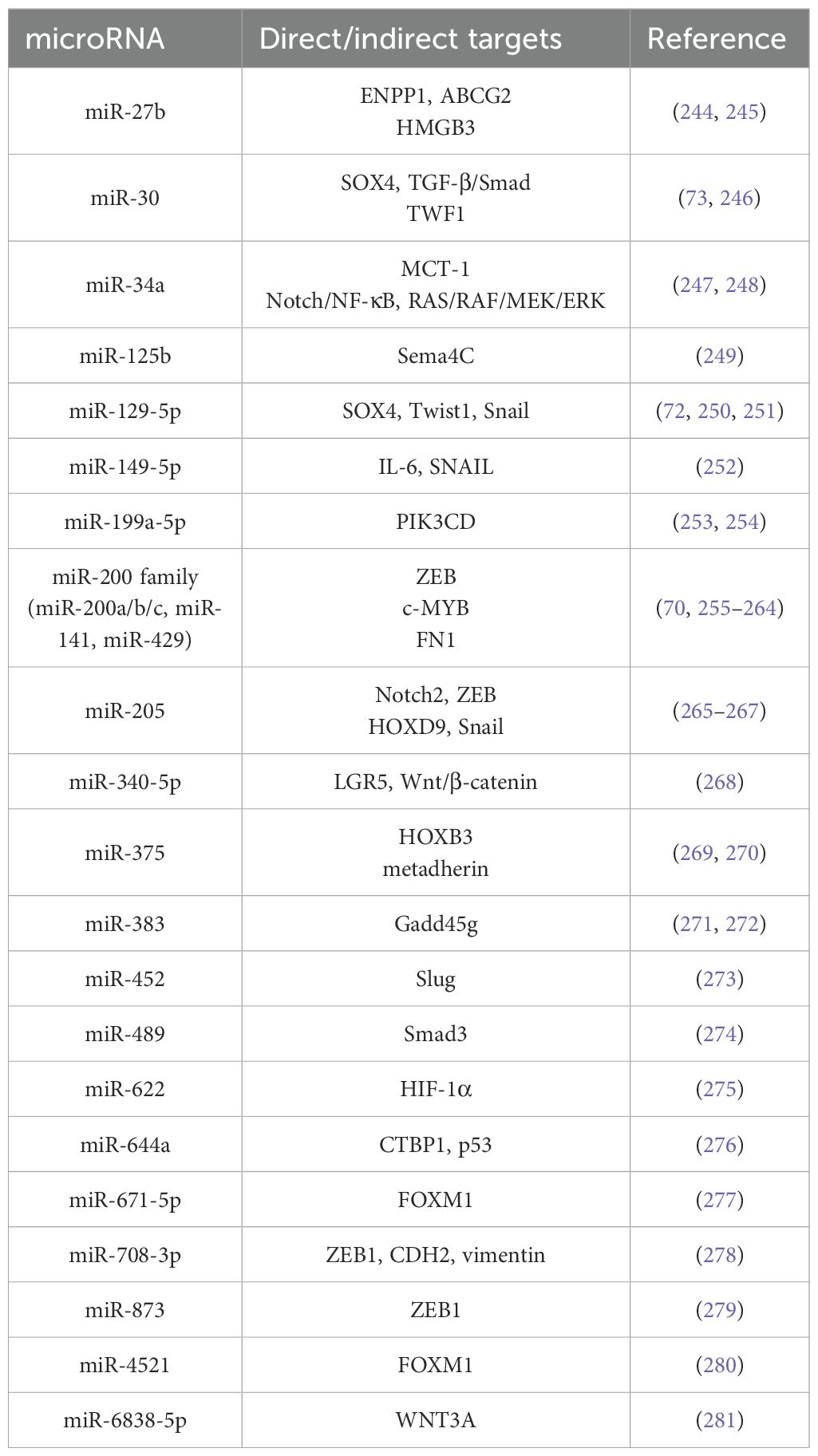Open reference 247 for miR-34a
The image size is (818, 1456).
[x=696, y=285]
